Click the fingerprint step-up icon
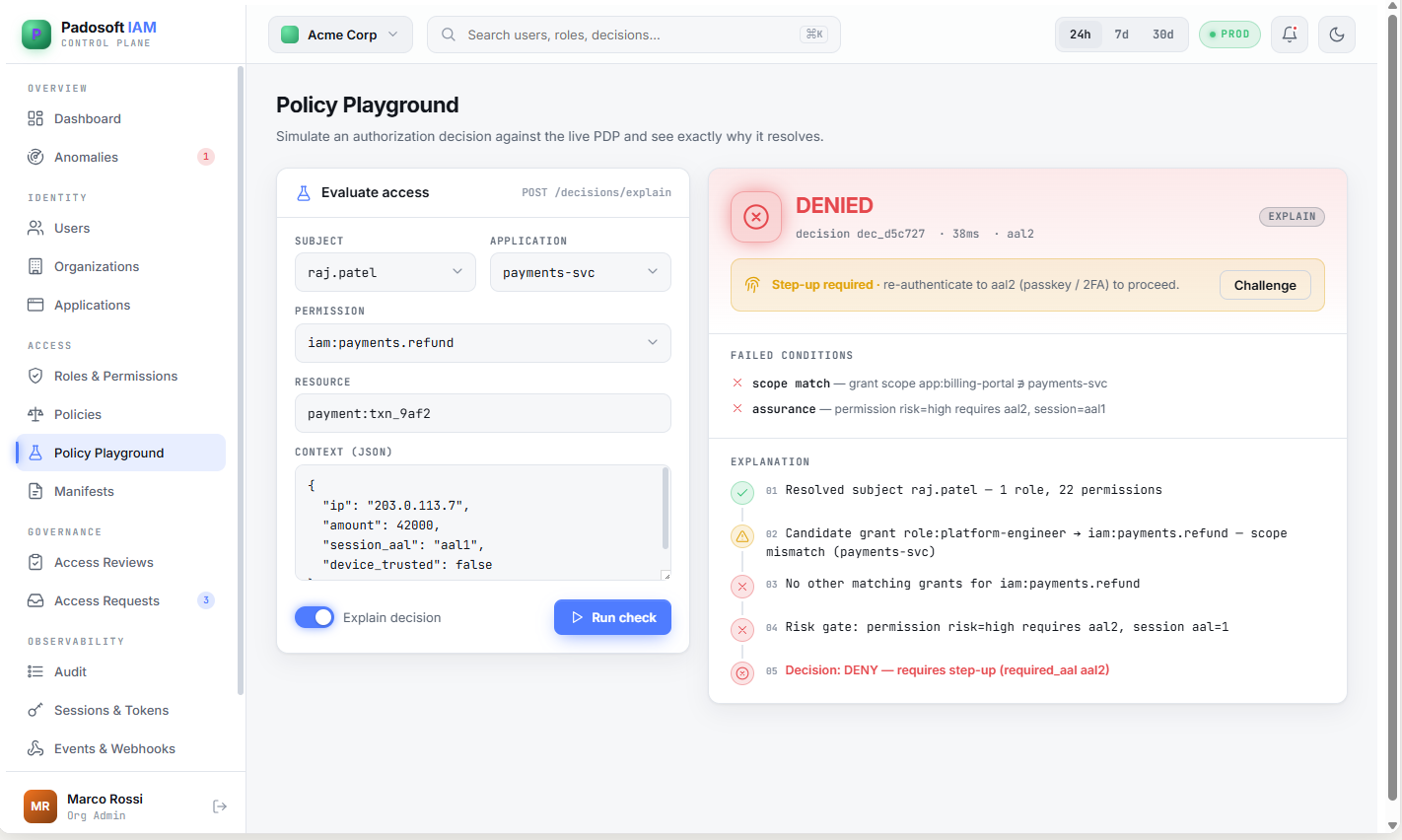The width and height of the screenshot is (1402, 840). tap(752, 285)
